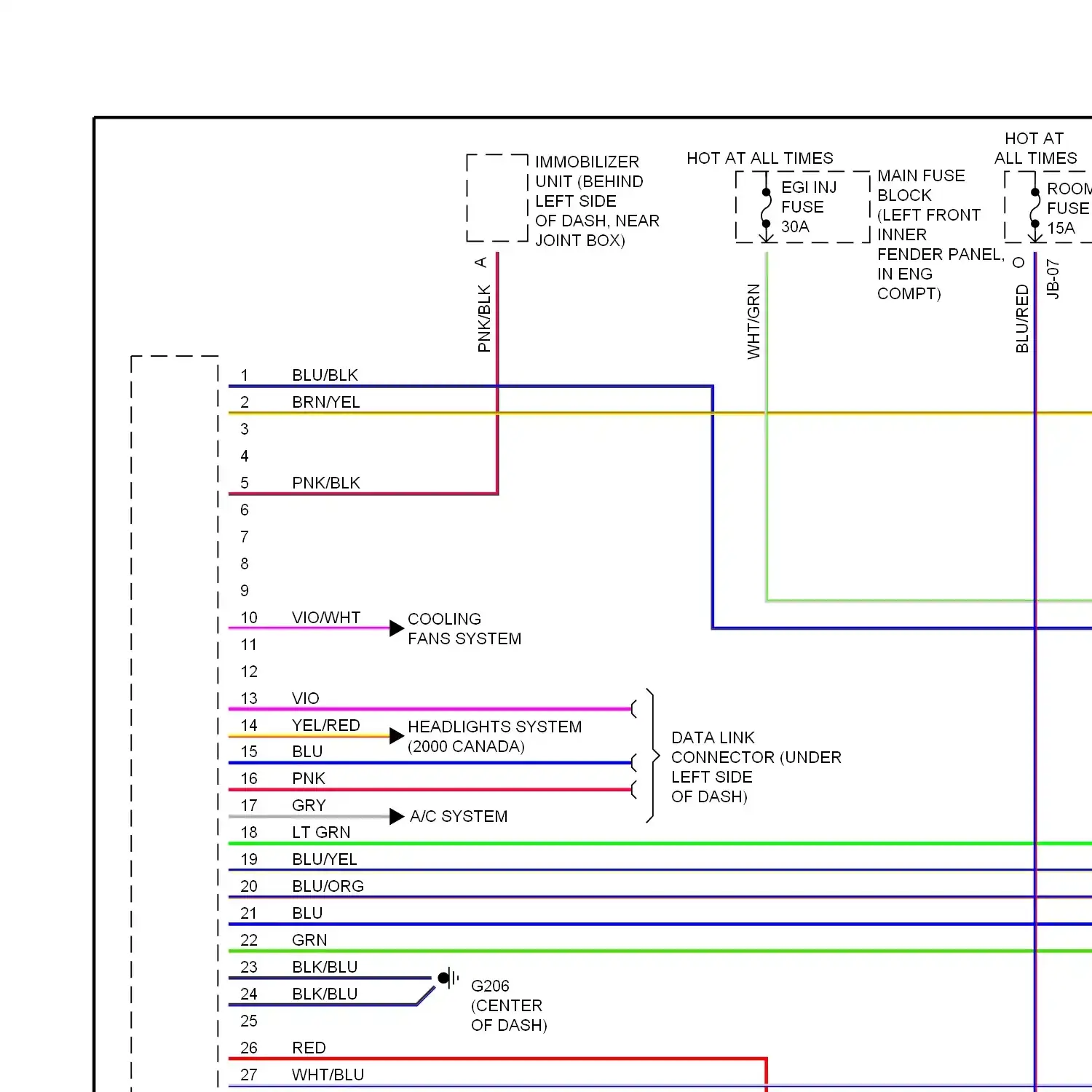Select the EGI INJ FUSE 30A label
Image resolution: width=1092 pixels, height=1092 pixels.
coord(809,207)
